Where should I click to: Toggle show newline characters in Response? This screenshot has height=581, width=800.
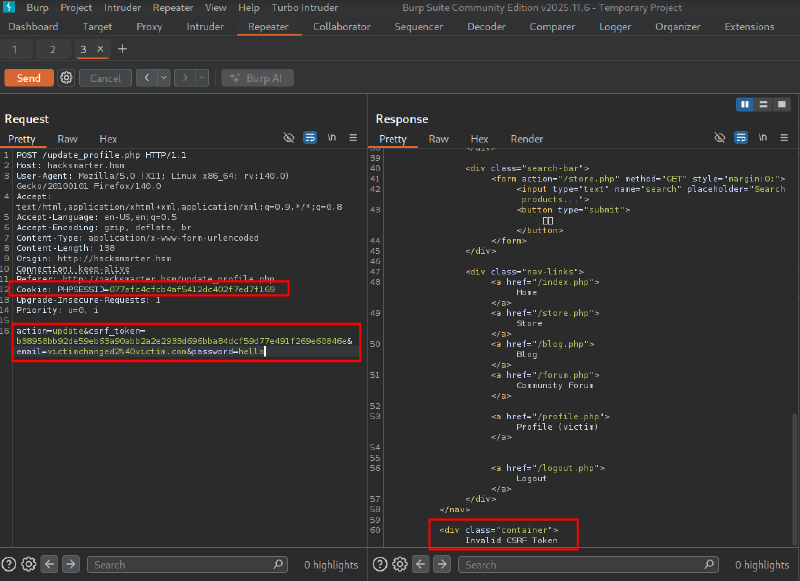tap(763, 138)
